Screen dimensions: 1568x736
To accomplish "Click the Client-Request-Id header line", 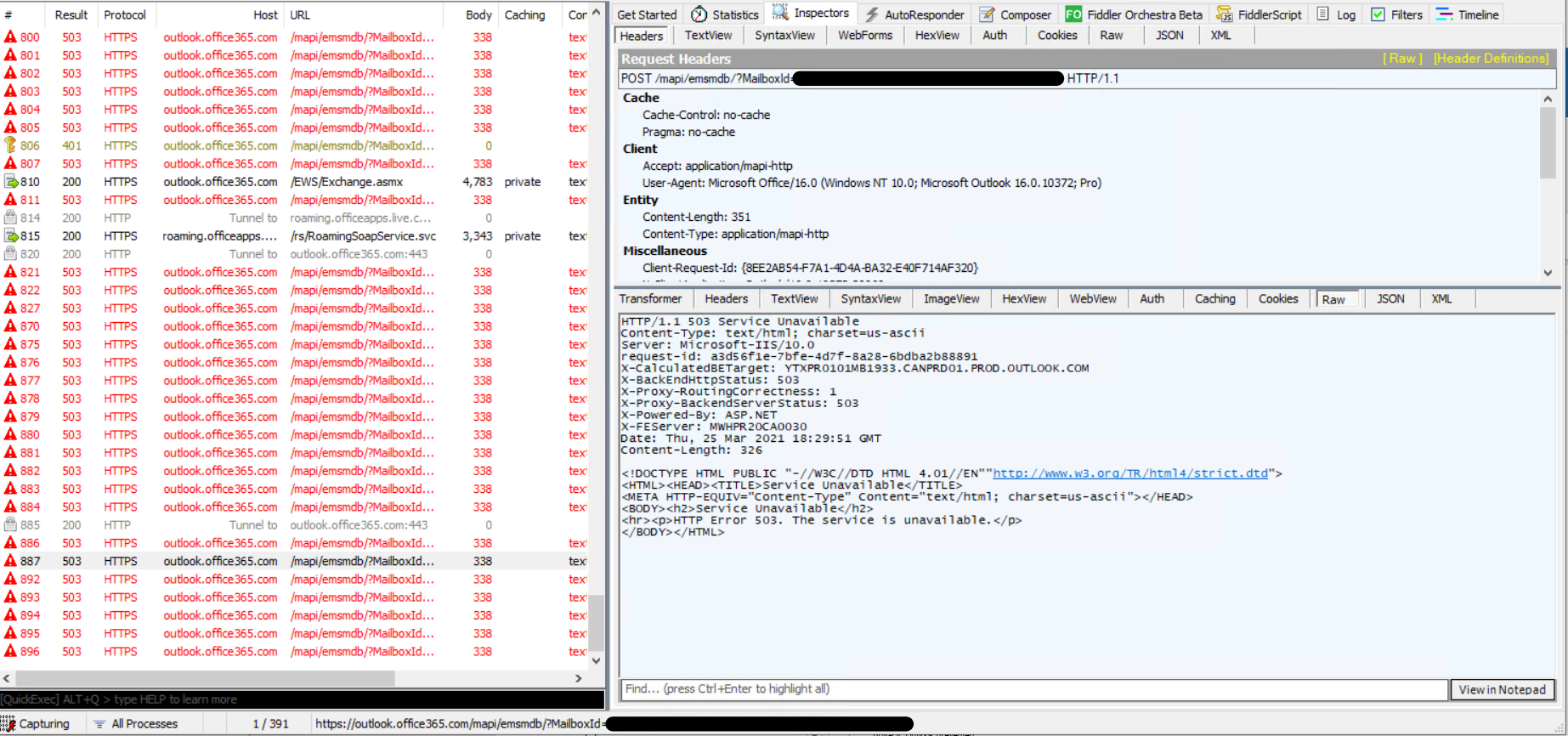I will pyautogui.click(x=810, y=268).
